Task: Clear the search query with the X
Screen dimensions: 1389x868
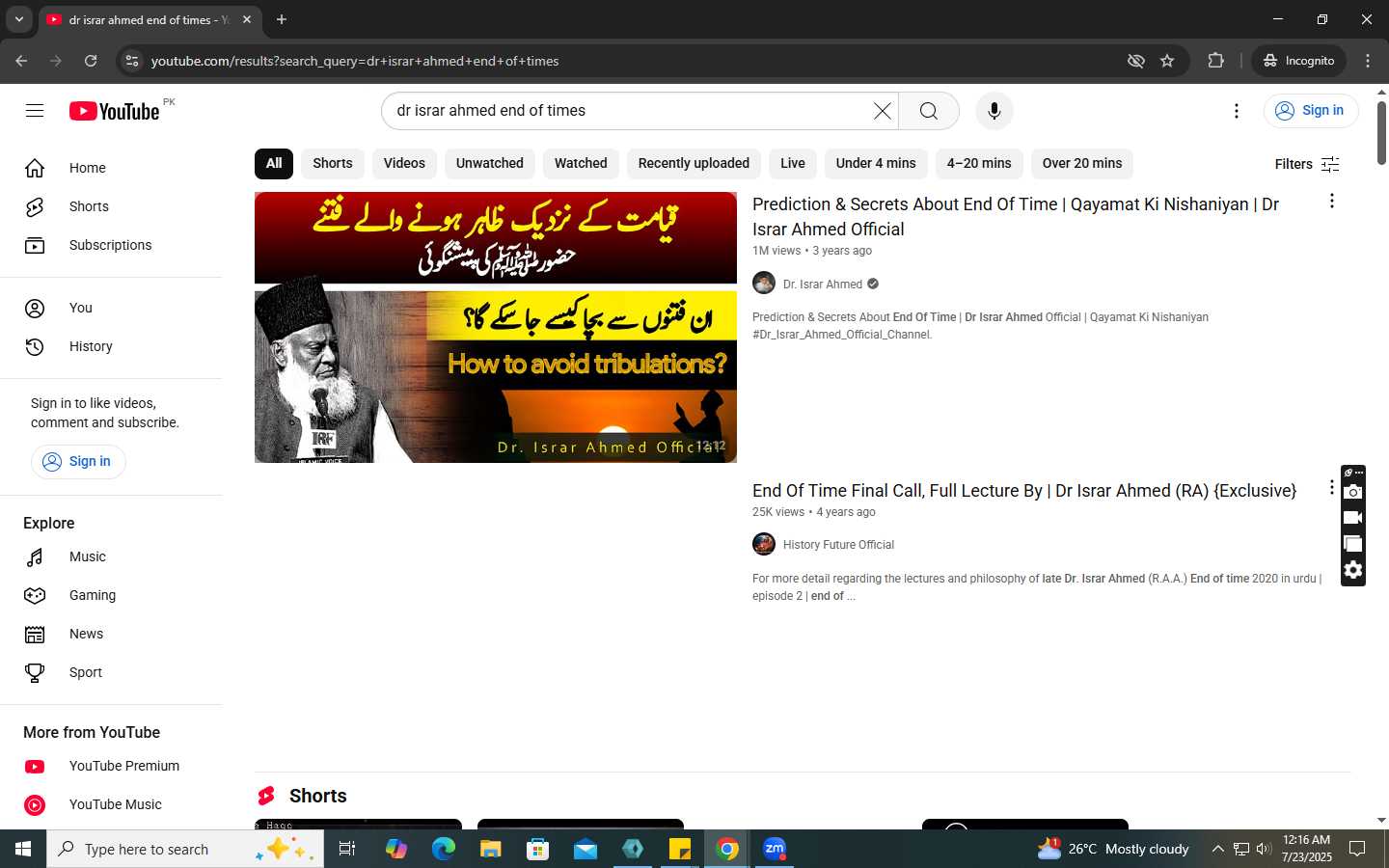Action: coord(882,111)
